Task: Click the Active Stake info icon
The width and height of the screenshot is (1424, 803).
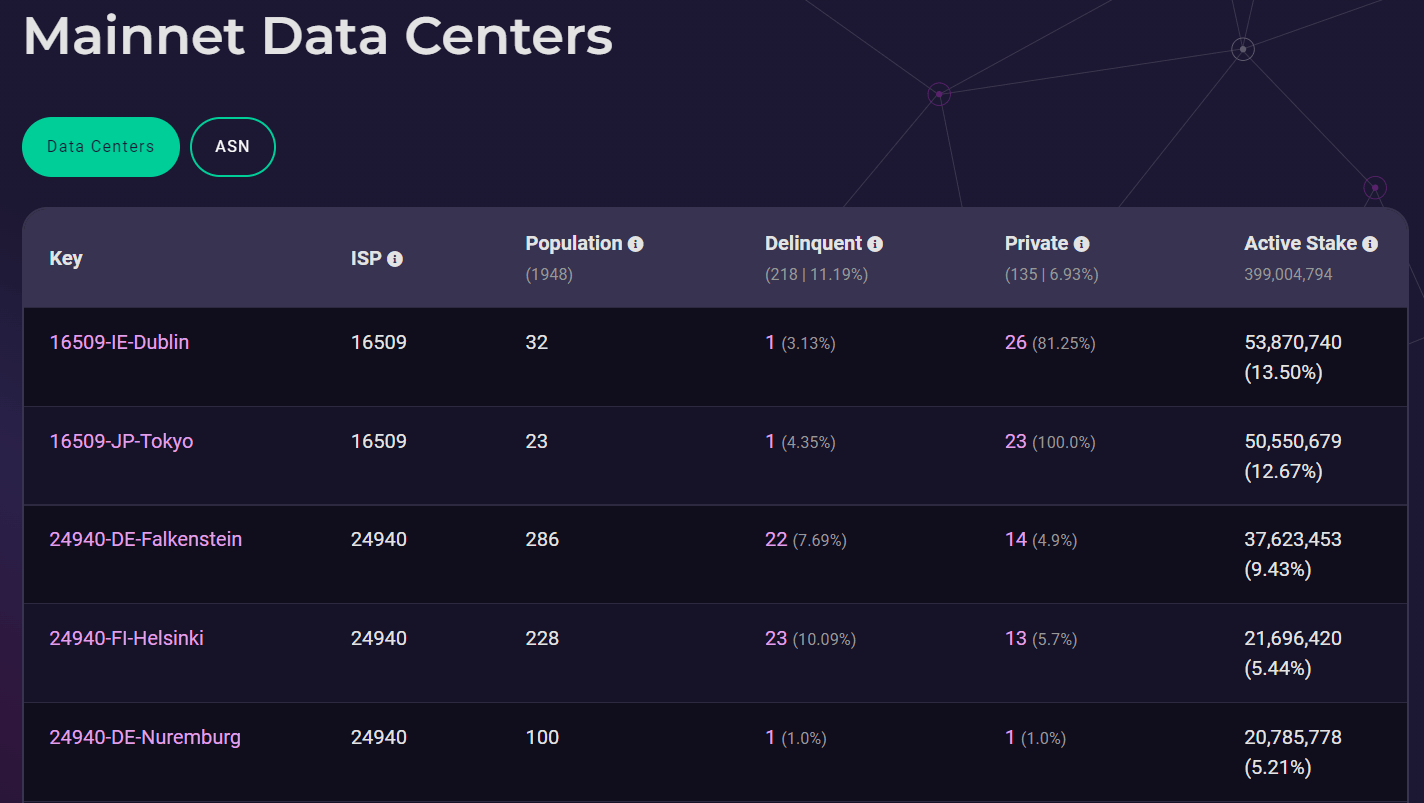Action: [x=1370, y=244]
